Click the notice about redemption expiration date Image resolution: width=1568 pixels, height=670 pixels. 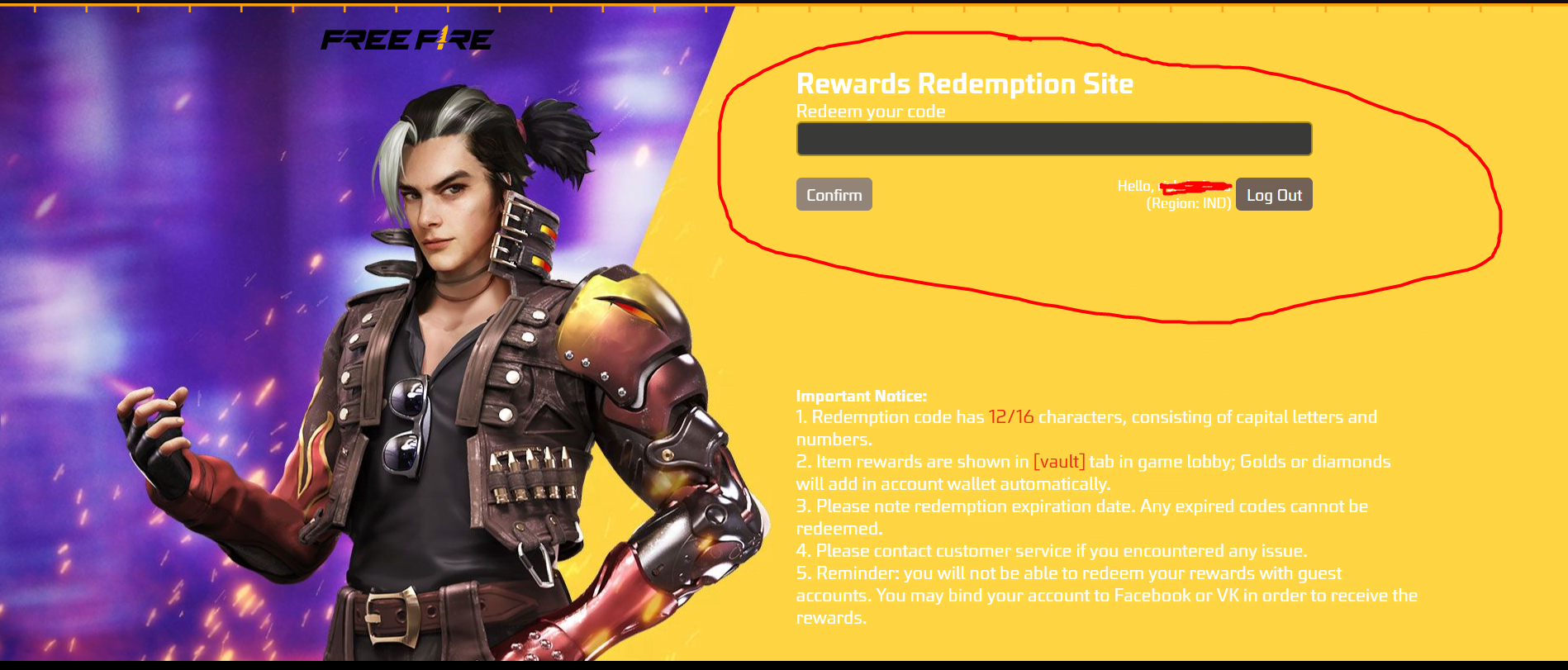pyautogui.click(x=1082, y=517)
